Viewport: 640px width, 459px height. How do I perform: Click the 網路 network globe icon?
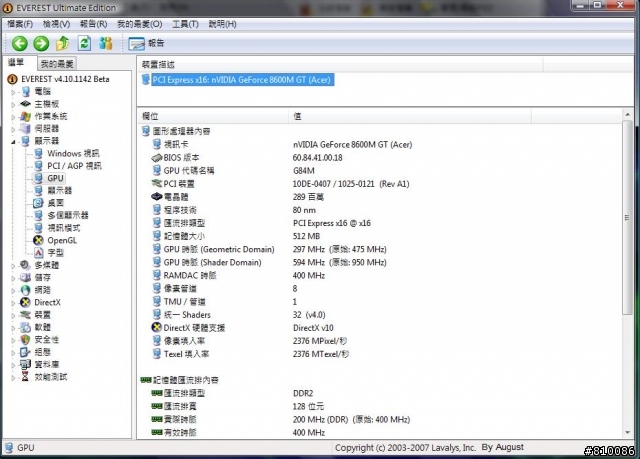click(25, 290)
